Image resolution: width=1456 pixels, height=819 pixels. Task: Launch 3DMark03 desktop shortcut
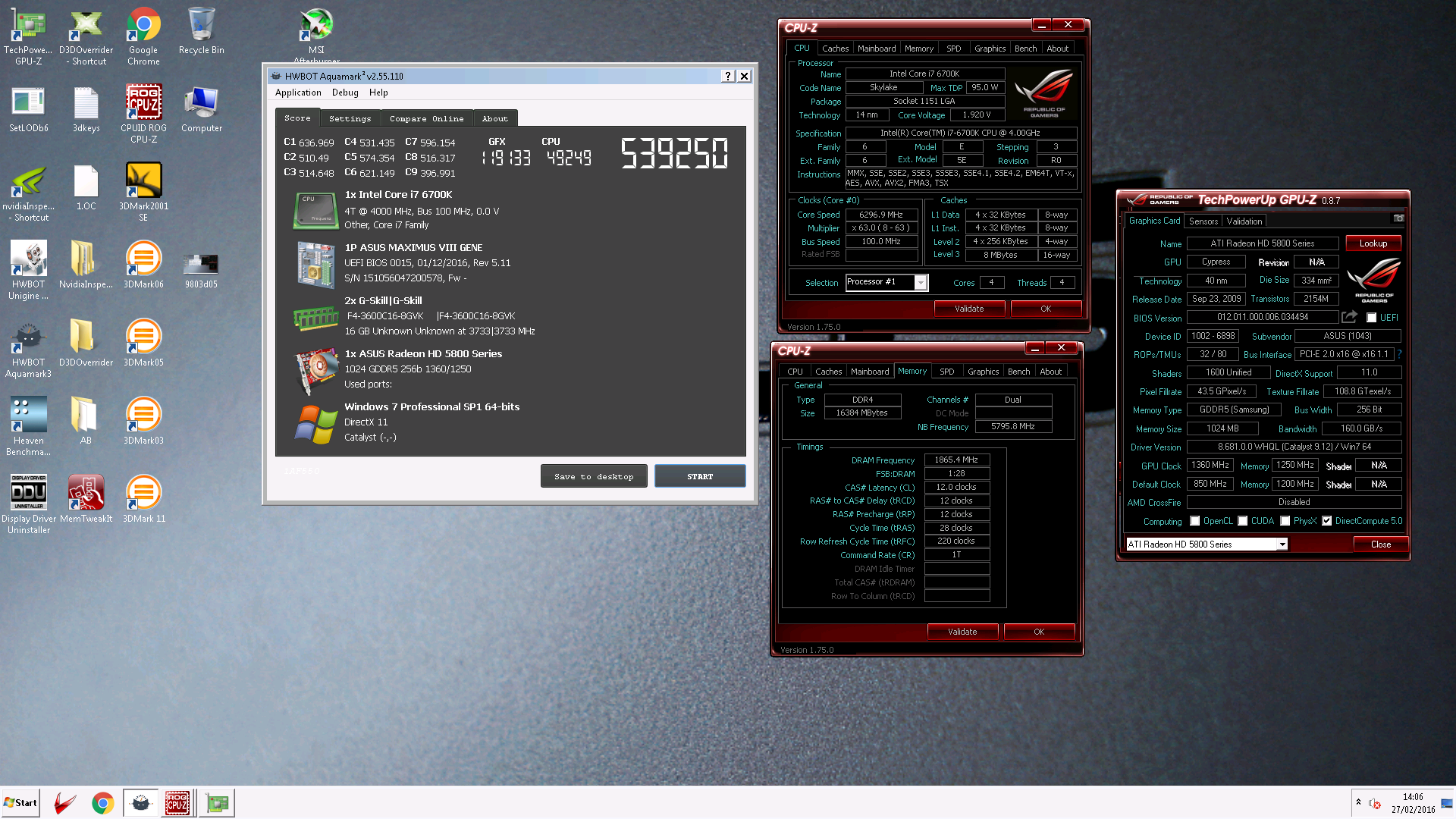pyautogui.click(x=143, y=421)
